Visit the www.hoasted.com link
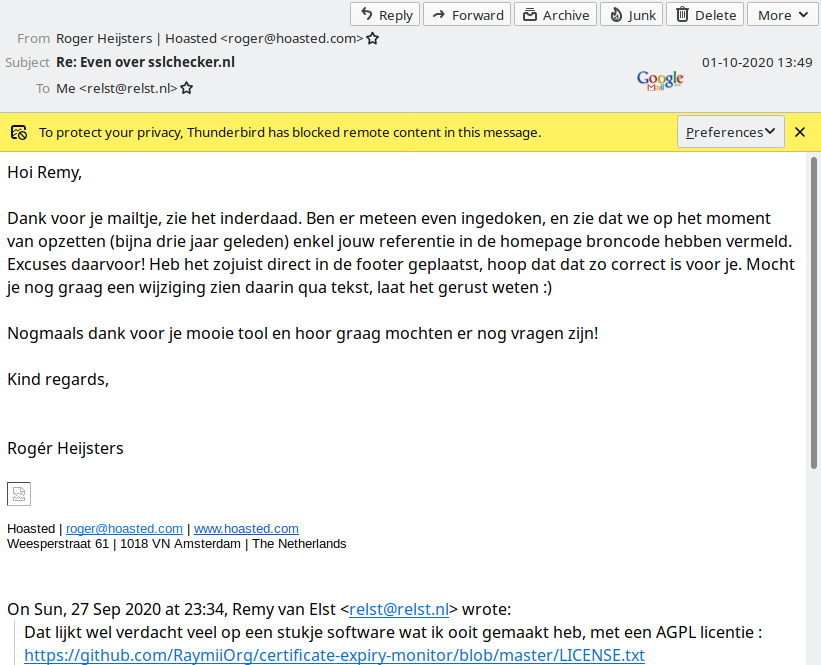The height and width of the screenshot is (665, 821). click(246, 528)
